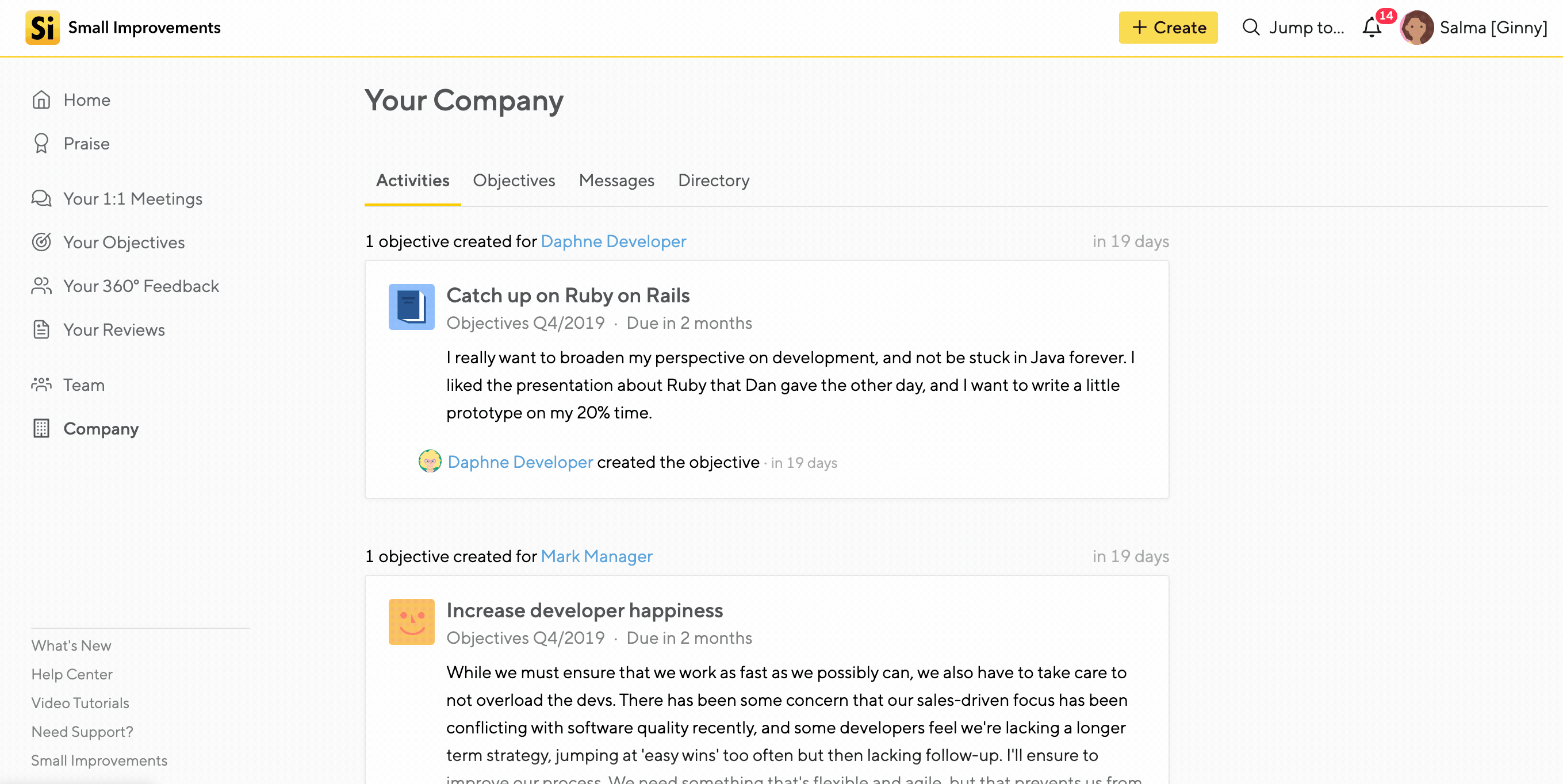Go to the Directory tab
The width and height of the screenshot is (1563, 784).
point(714,180)
